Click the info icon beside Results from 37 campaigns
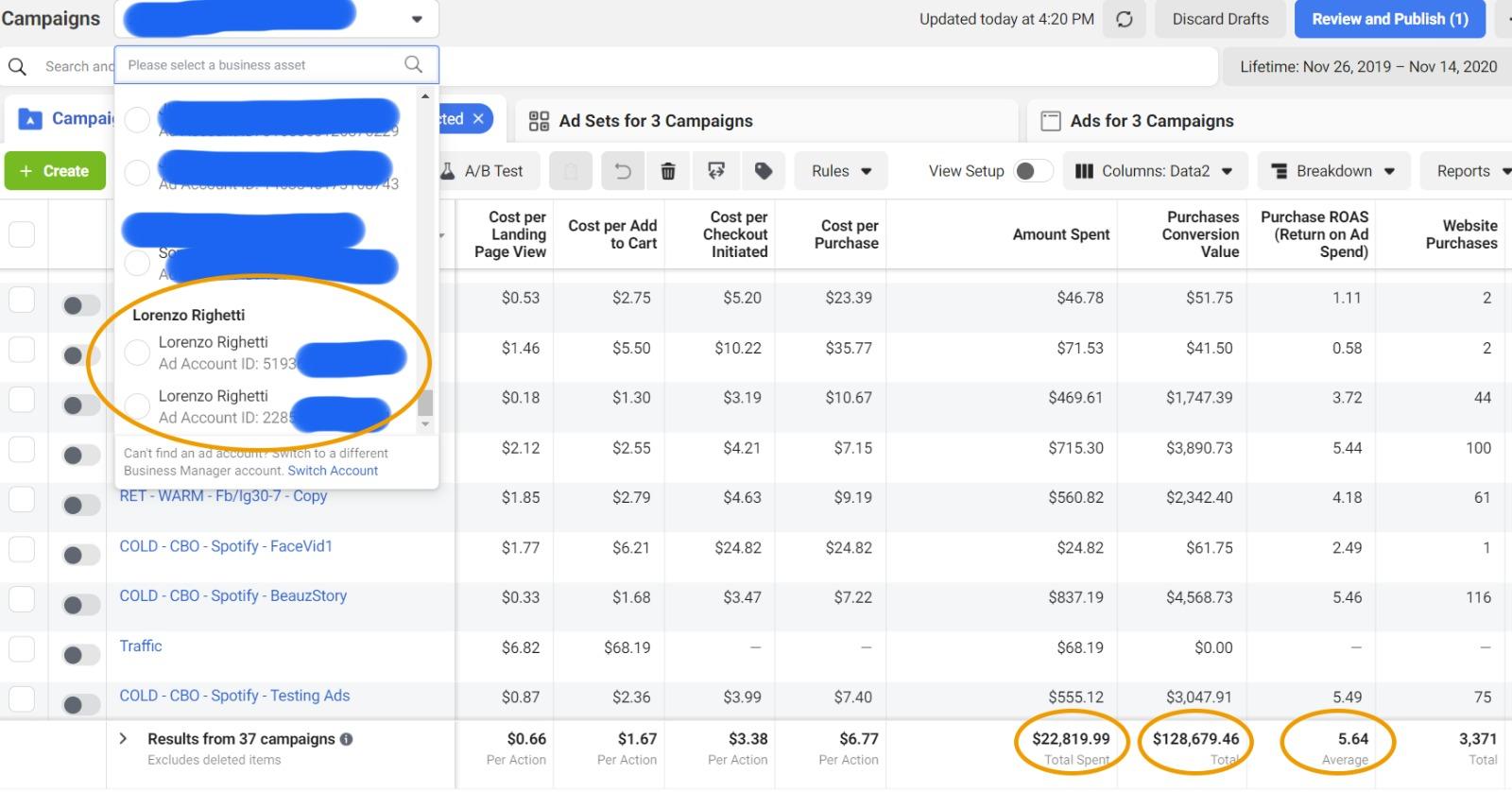Viewport: 1512px width, 792px height. pyautogui.click(x=347, y=739)
